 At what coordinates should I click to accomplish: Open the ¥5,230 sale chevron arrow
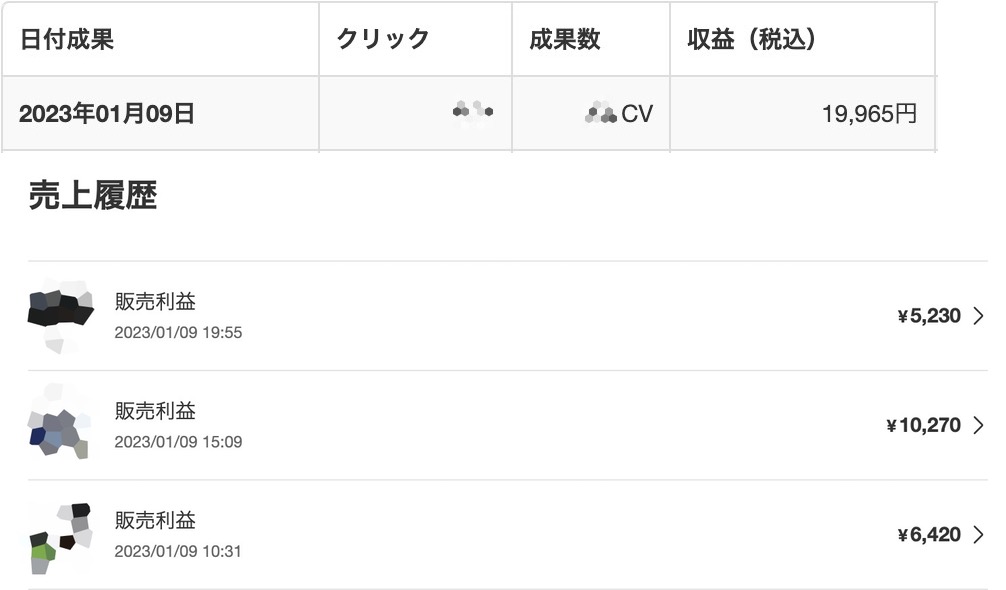978,316
